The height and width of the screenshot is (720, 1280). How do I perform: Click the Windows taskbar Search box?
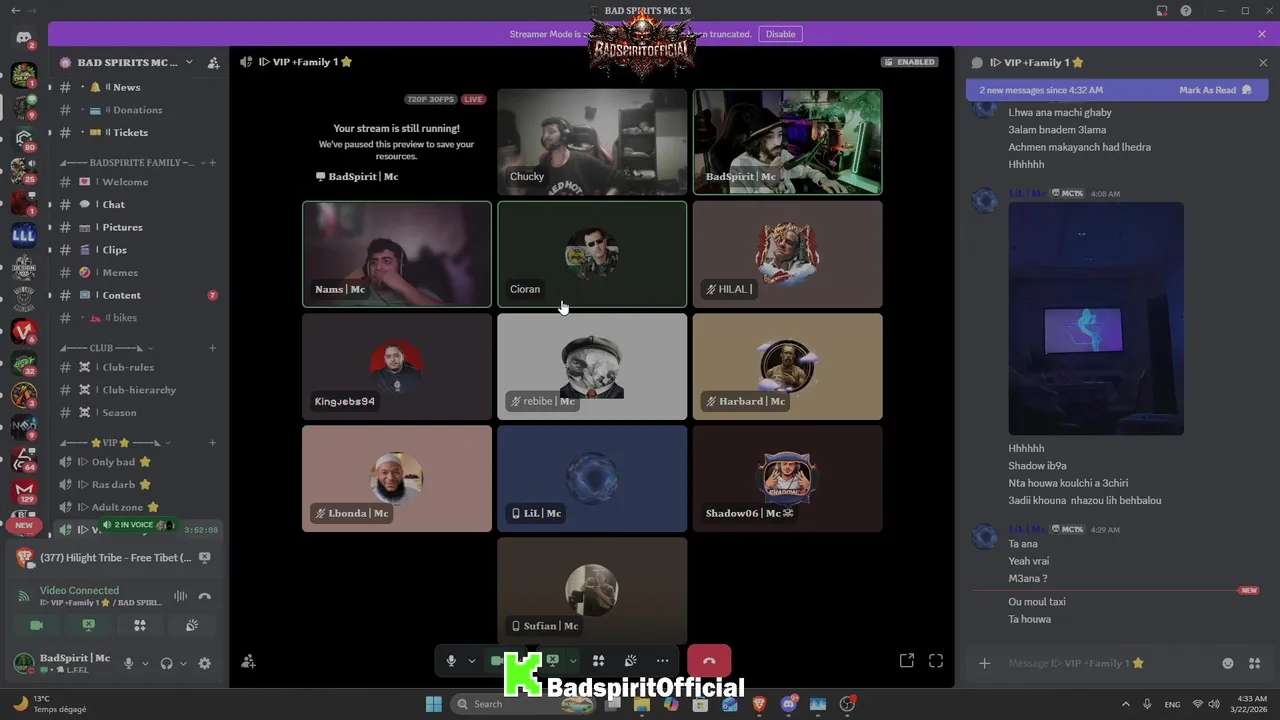coord(523,704)
